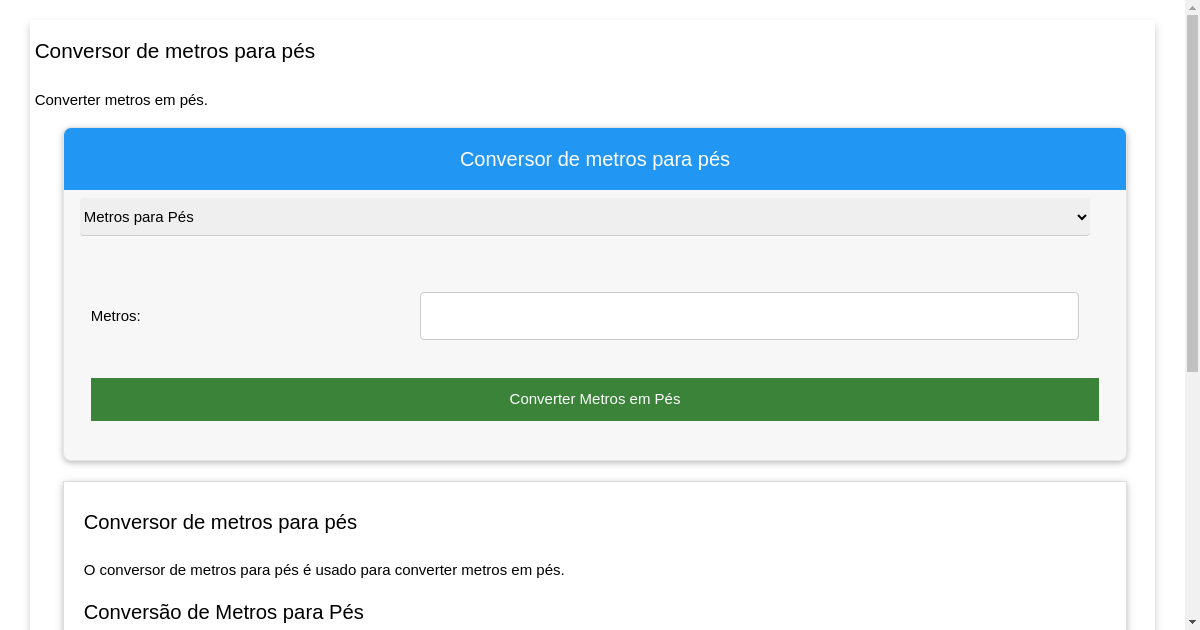
Task: Click the text 'Converter metros em pés.'
Action: point(120,100)
